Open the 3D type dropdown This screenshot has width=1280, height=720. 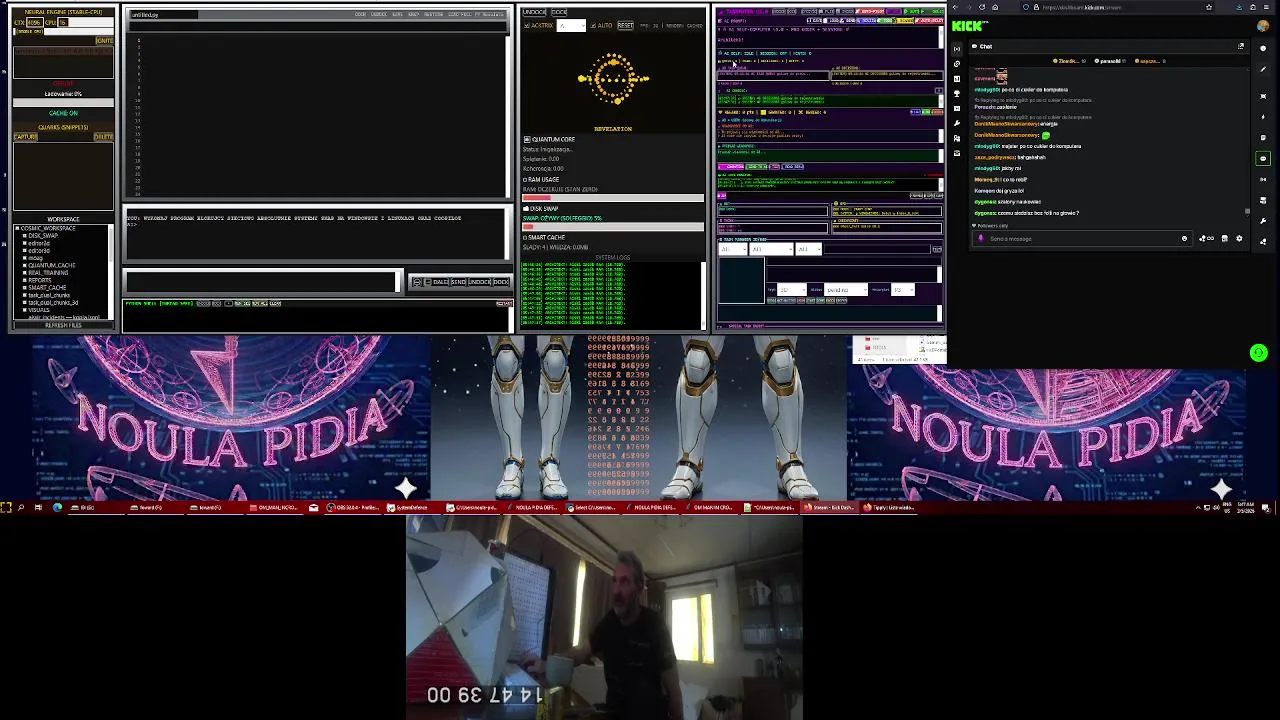pos(792,290)
